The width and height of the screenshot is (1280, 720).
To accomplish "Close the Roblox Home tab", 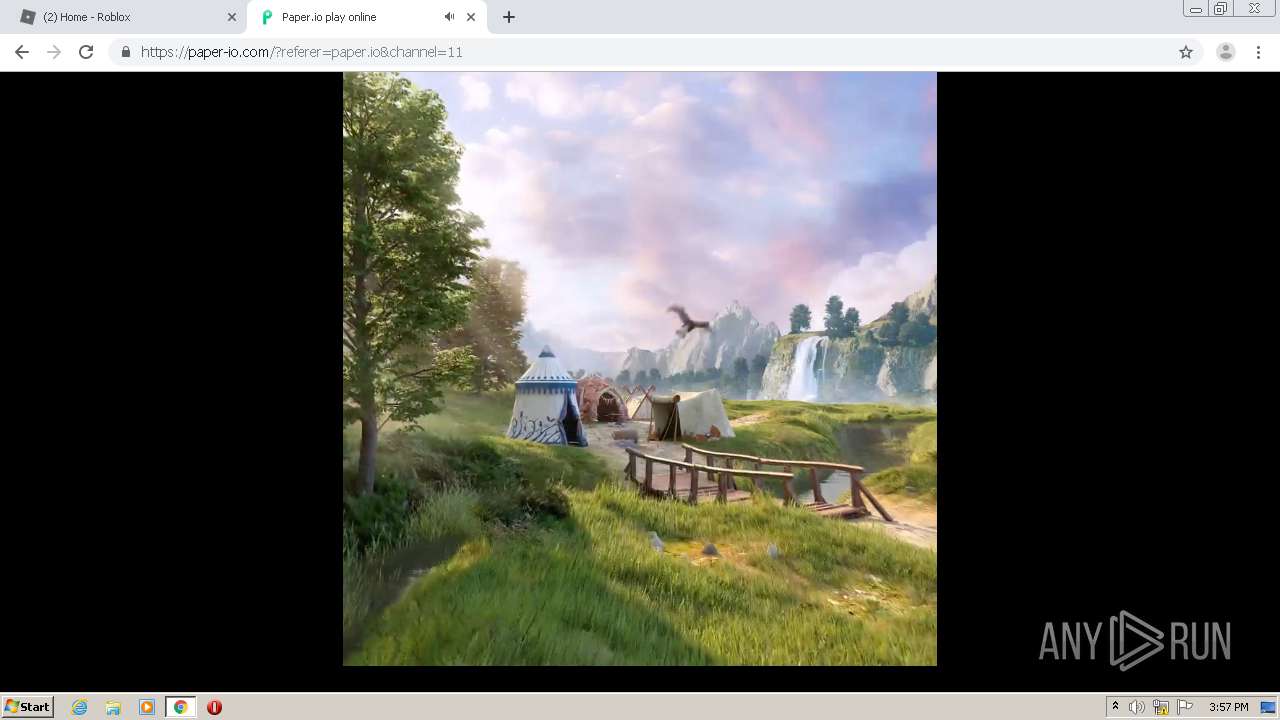I will tap(232, 17).
